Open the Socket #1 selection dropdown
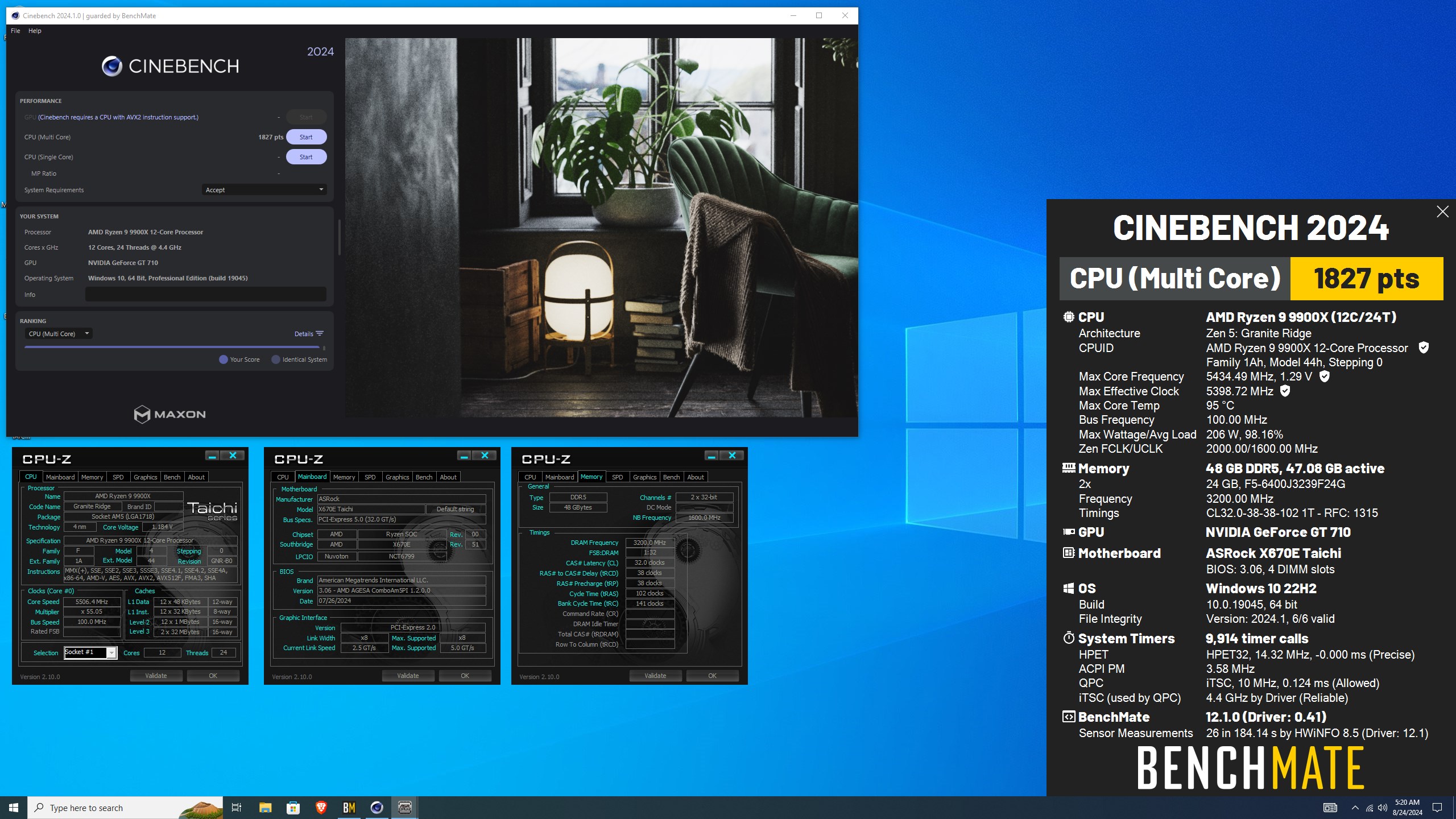Image resolution: width=1456 pixels, height=819 pixels. point(111,652)
